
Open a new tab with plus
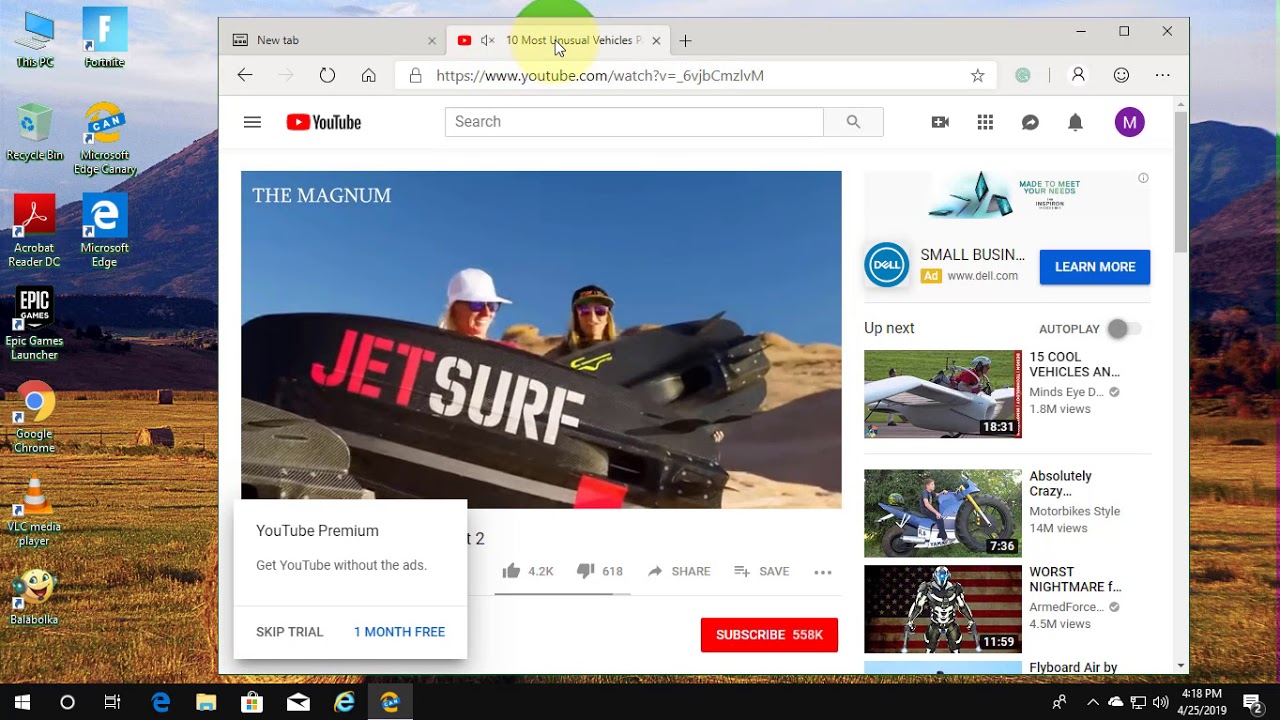click(685, 41)
